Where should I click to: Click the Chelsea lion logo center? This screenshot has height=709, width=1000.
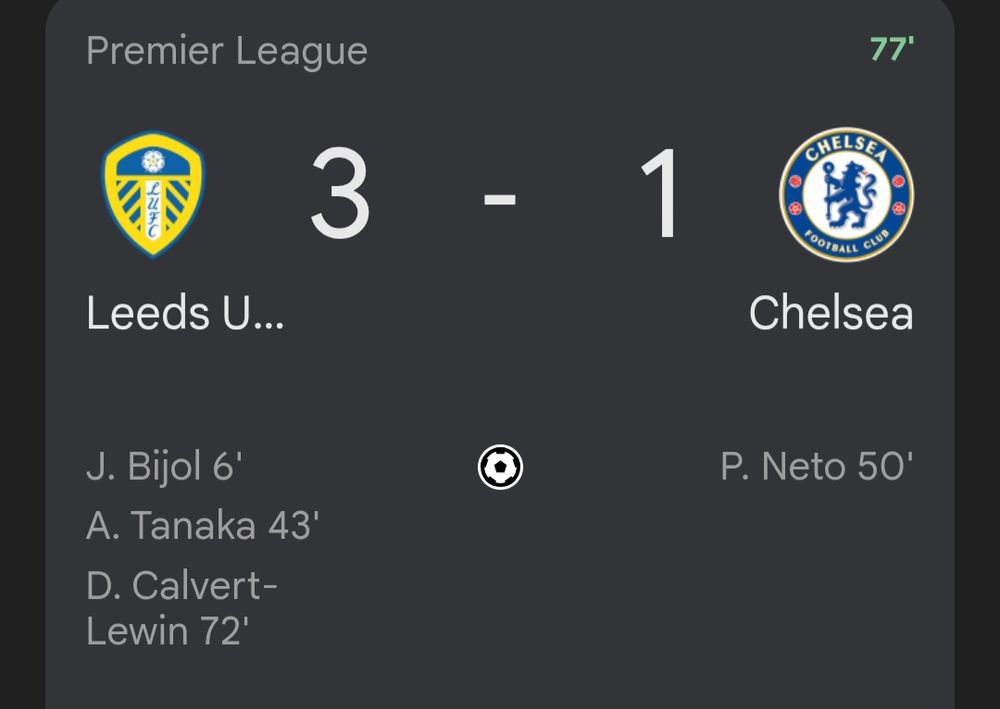pyautogui.click(x=847, y=192)
